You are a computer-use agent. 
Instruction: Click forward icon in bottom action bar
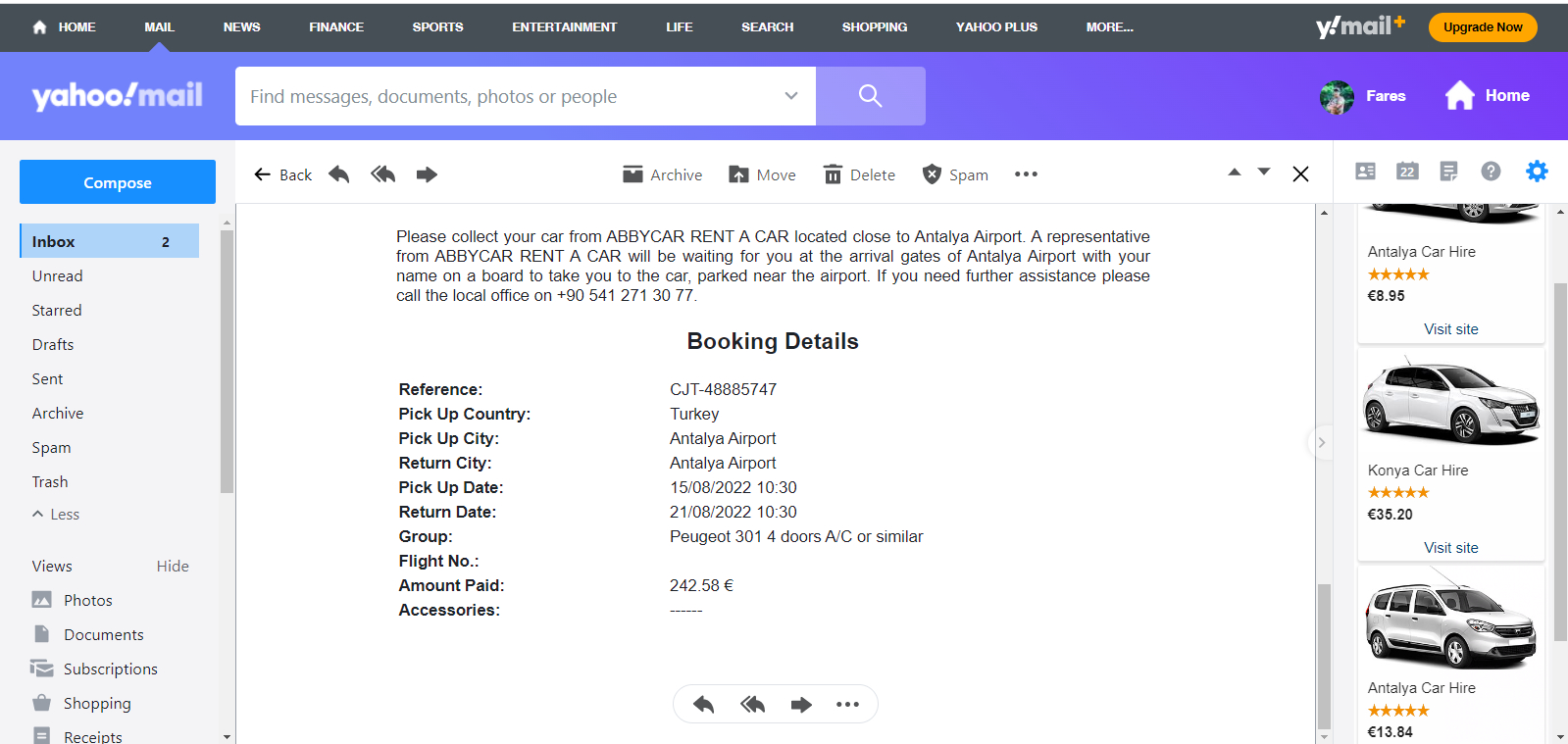tap(801, 704)
